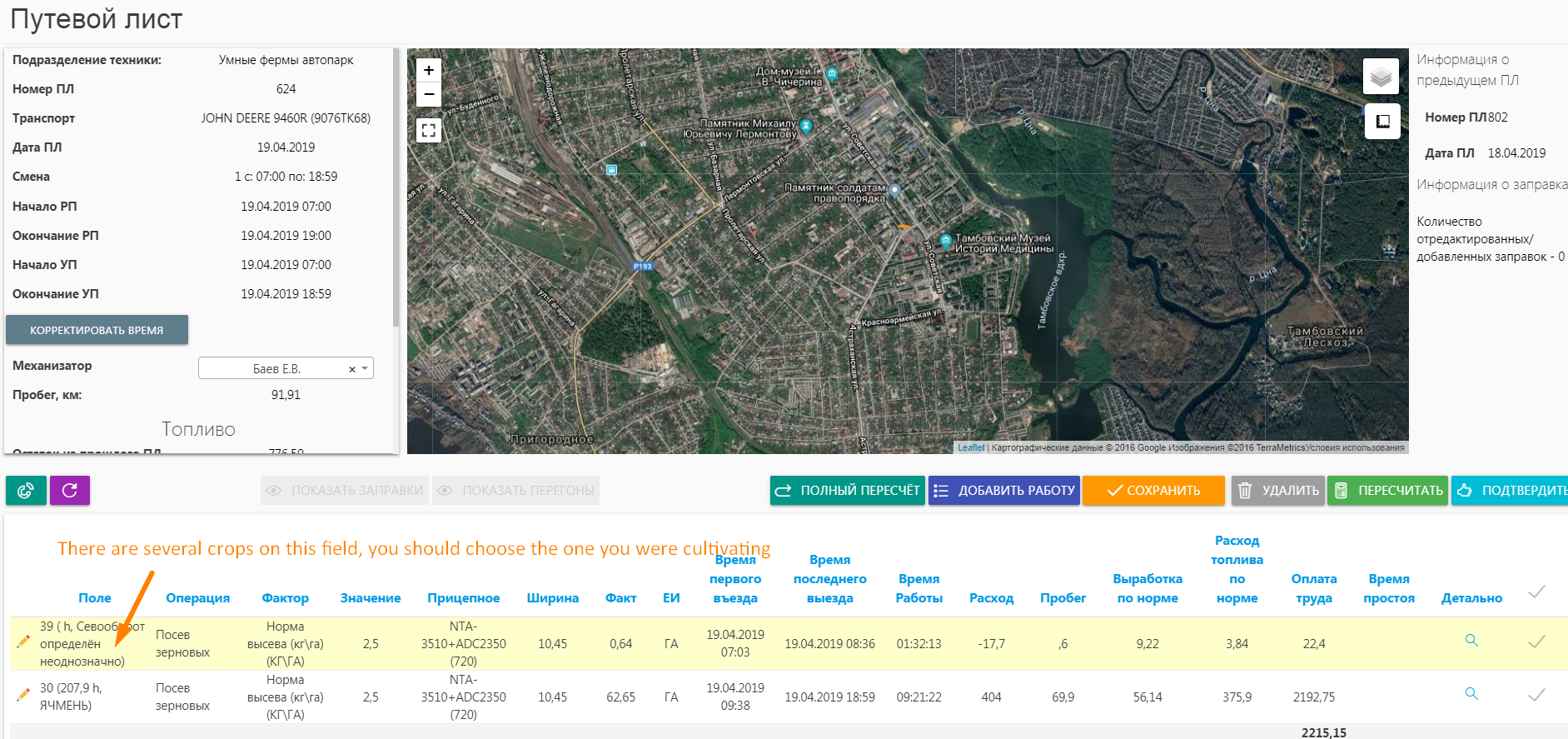The image size is (1568, 739).
Task: Clear the selected Механизатор Баев Е.В.
Action: (352, 369)
